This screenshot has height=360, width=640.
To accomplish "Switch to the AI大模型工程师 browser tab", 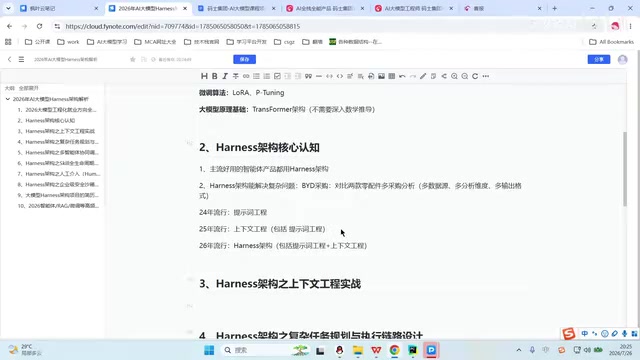I will [x=414, y=8].
